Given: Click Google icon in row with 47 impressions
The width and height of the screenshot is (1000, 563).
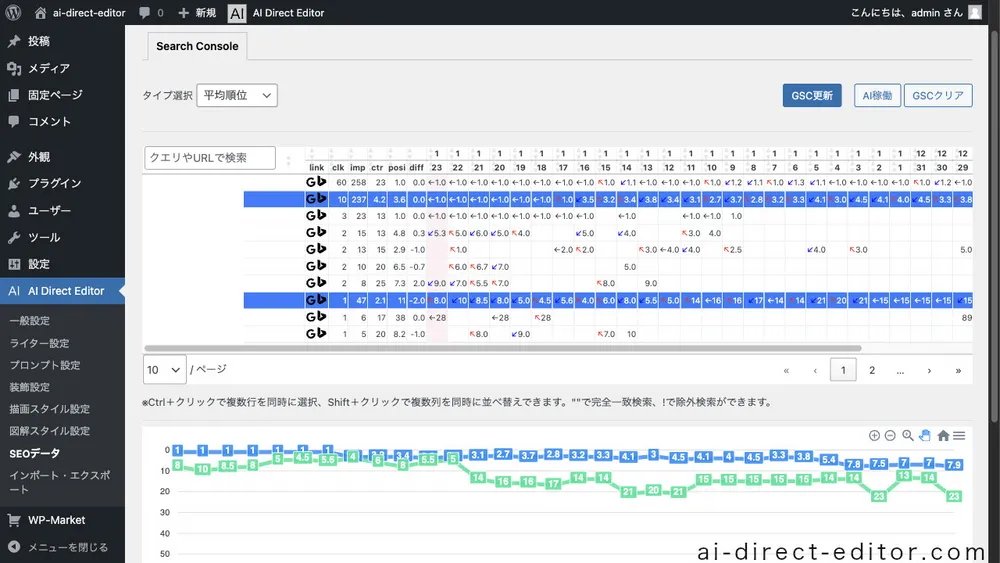Looking at the screenshot, I should pos(311,300).
